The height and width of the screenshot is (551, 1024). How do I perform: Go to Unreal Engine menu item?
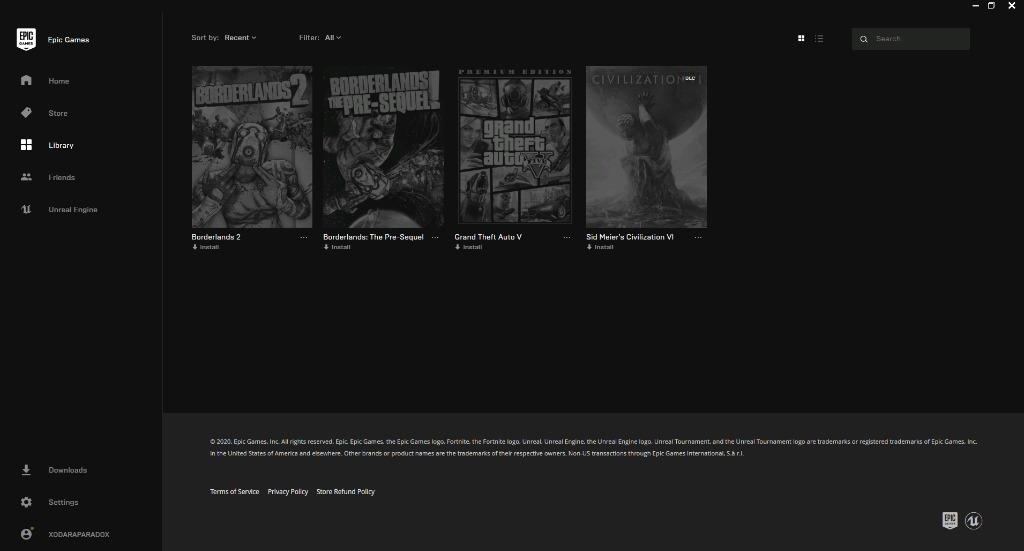tap(72, 210)
